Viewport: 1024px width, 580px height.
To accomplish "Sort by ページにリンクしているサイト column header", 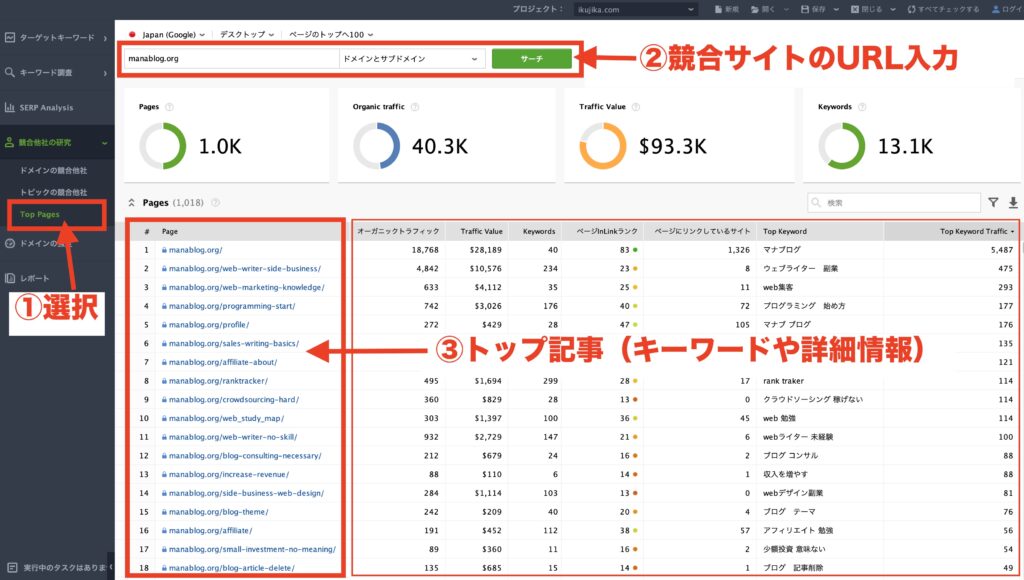I will point(702,231).
